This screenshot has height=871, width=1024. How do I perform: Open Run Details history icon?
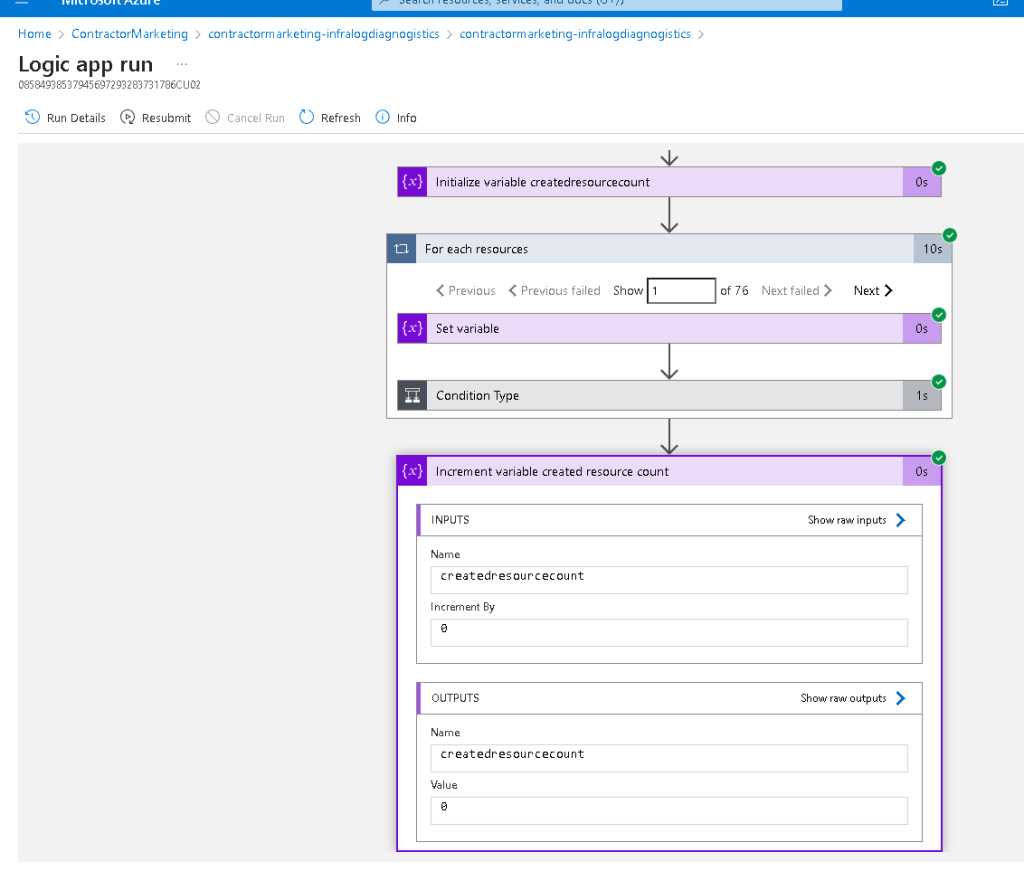coord(32,118)
